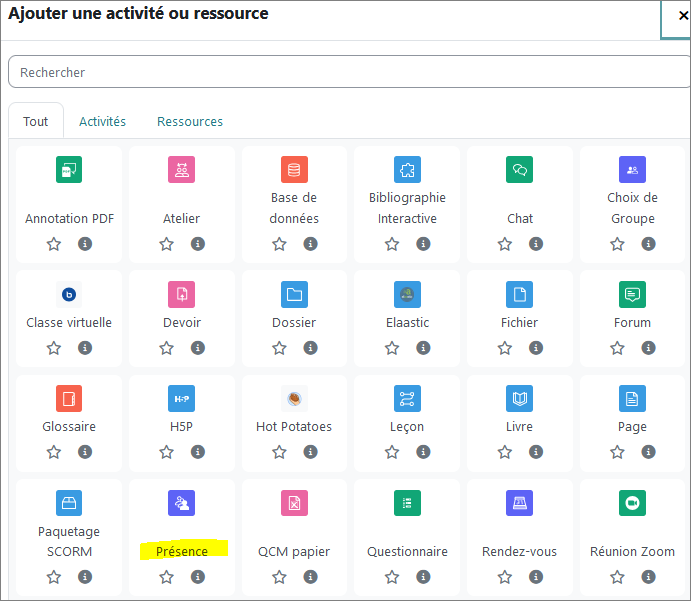Switch to the Ressources tab

tap(190, 122)
